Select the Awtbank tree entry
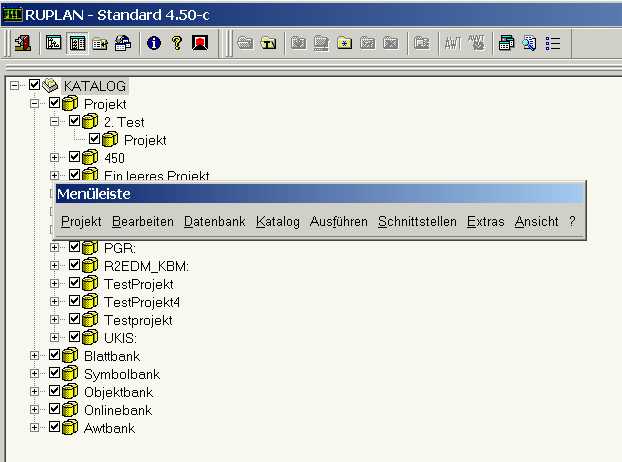The height and width of the screenshot is (462, 622). [109, 428]
